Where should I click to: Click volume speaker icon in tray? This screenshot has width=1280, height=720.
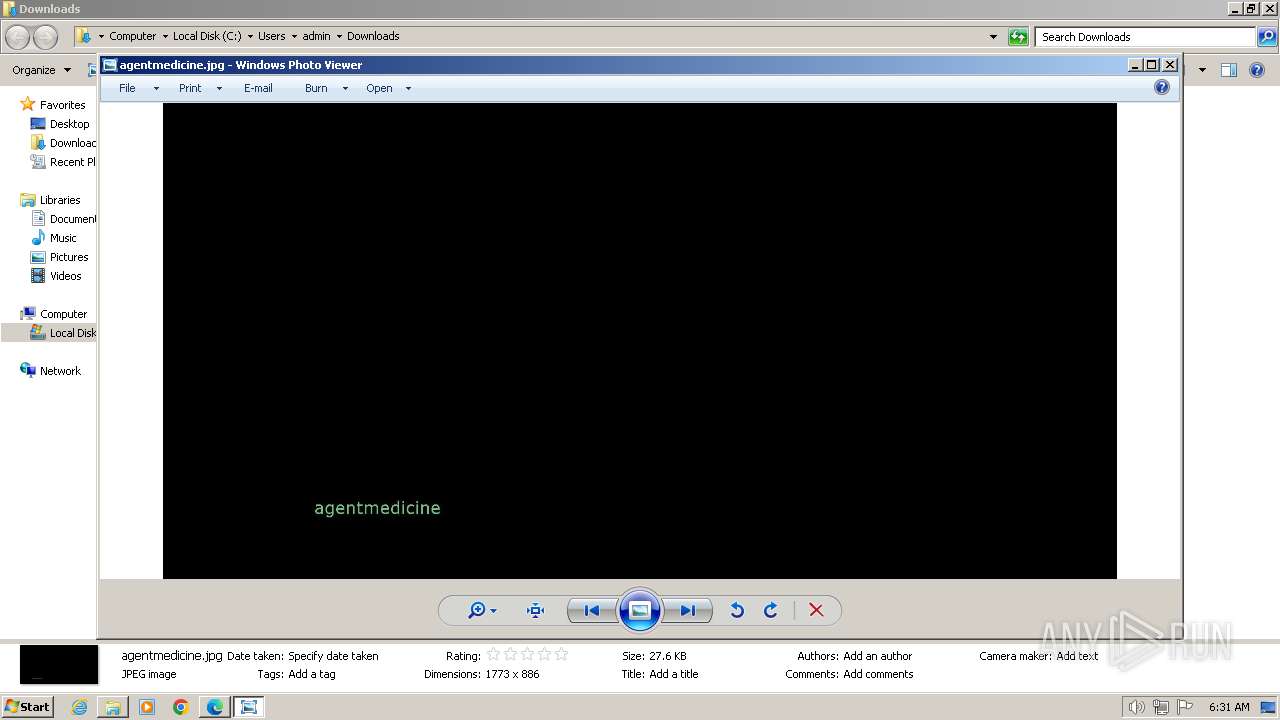coord(1136,707)
